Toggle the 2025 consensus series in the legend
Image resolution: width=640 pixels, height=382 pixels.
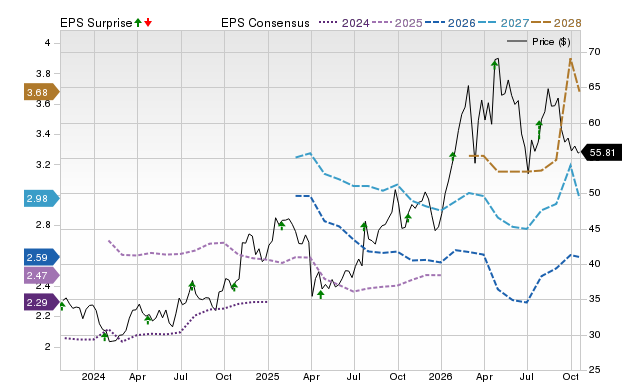(397, 23)
